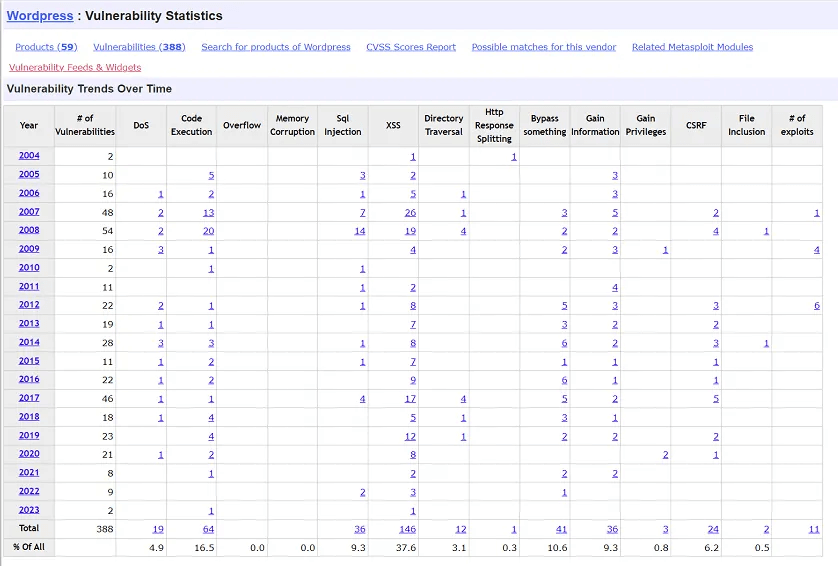Click the 6 exploits link for 2012
This screenshot has width=838, height=566.
click(x=816, y=306)
